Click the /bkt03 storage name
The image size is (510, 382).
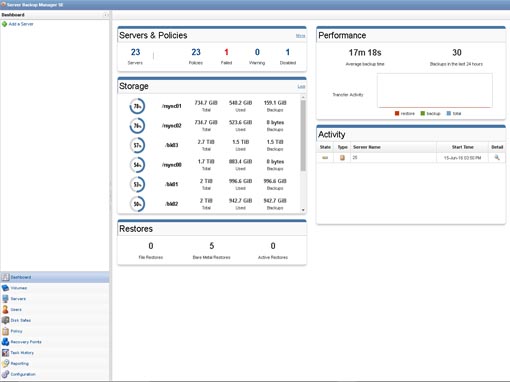[172, 145]
